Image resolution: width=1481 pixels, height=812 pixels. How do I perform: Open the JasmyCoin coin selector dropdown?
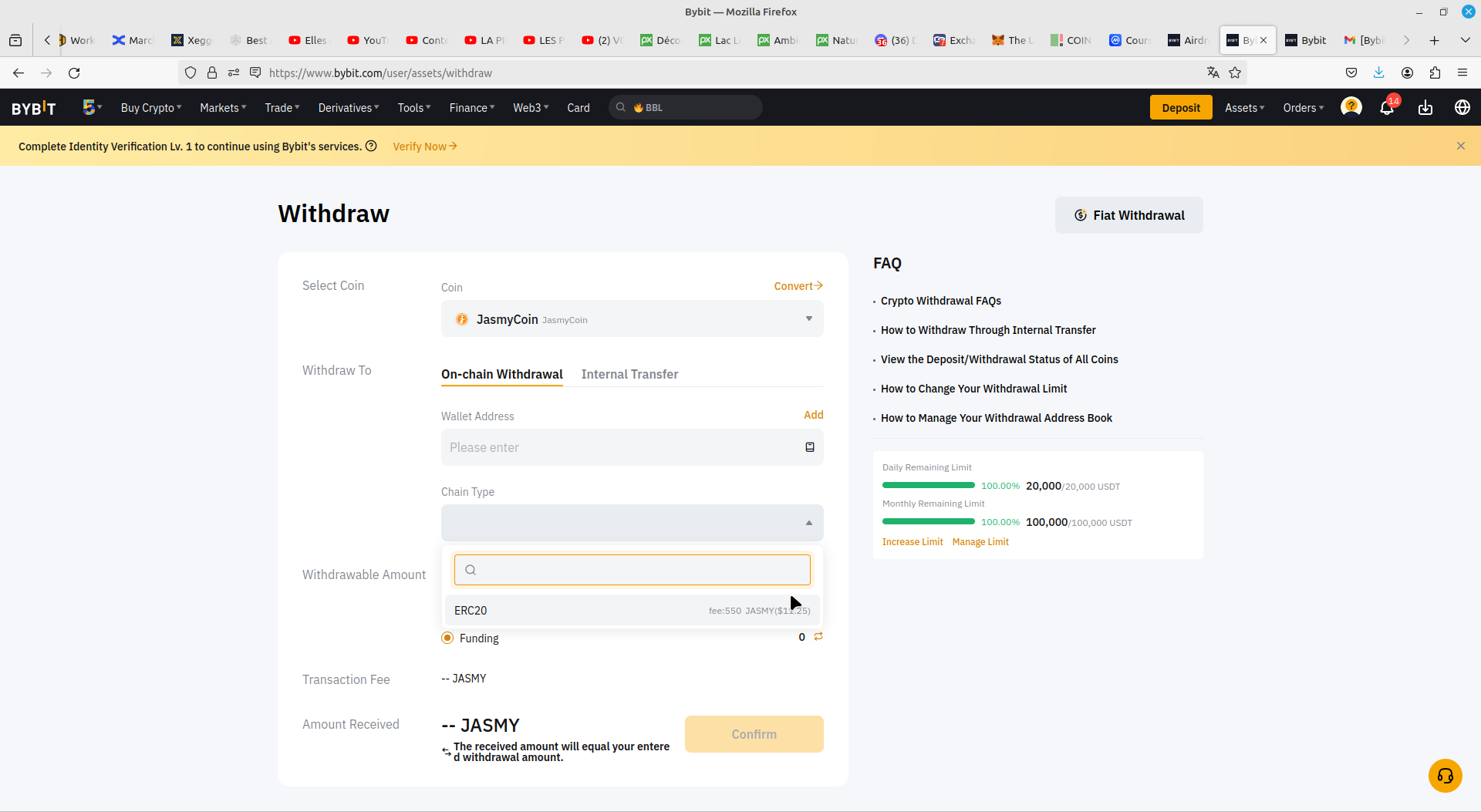633,318
